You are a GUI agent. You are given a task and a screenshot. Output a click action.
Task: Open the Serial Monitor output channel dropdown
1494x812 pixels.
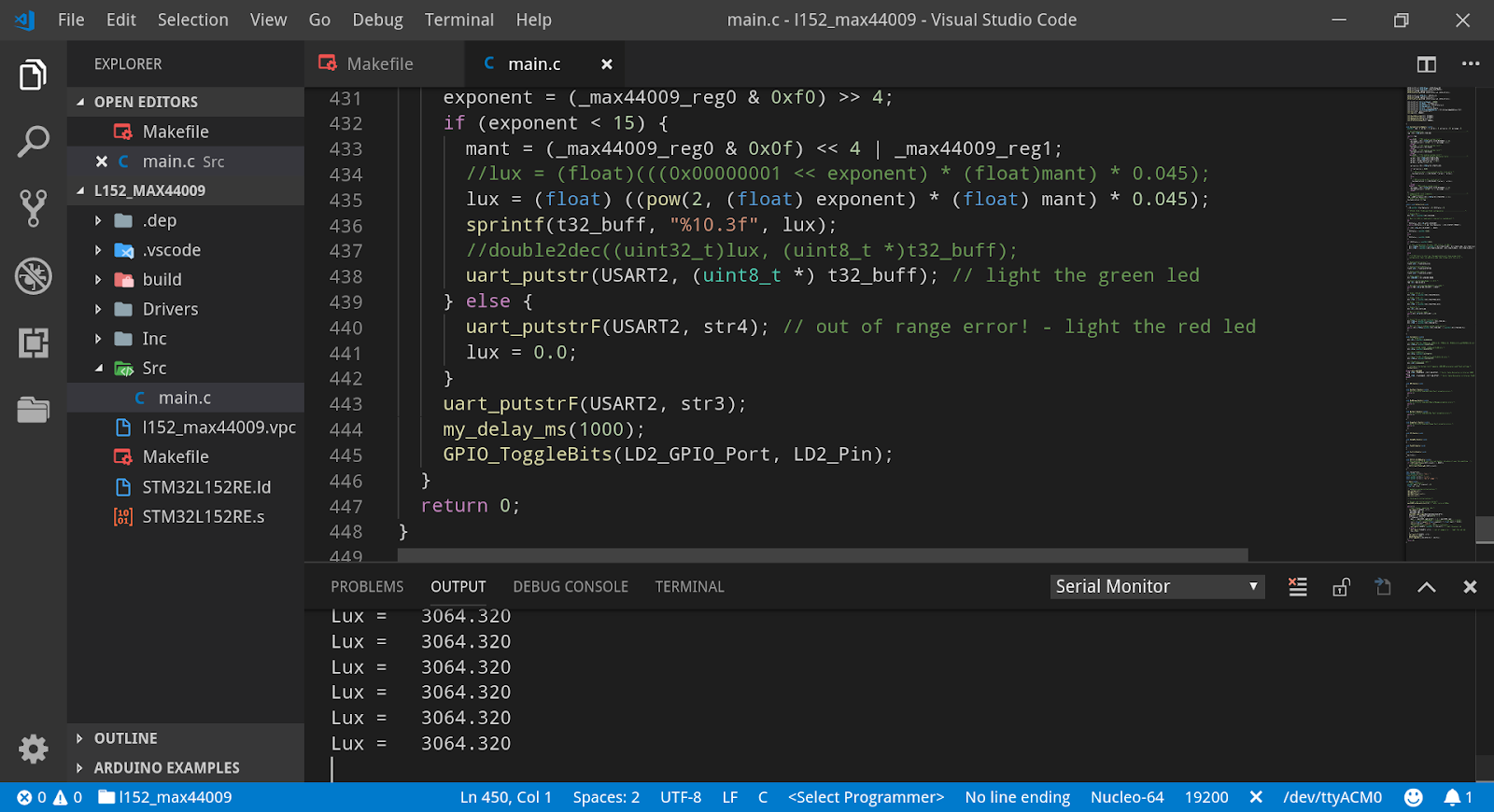(x=1156, y=587)
